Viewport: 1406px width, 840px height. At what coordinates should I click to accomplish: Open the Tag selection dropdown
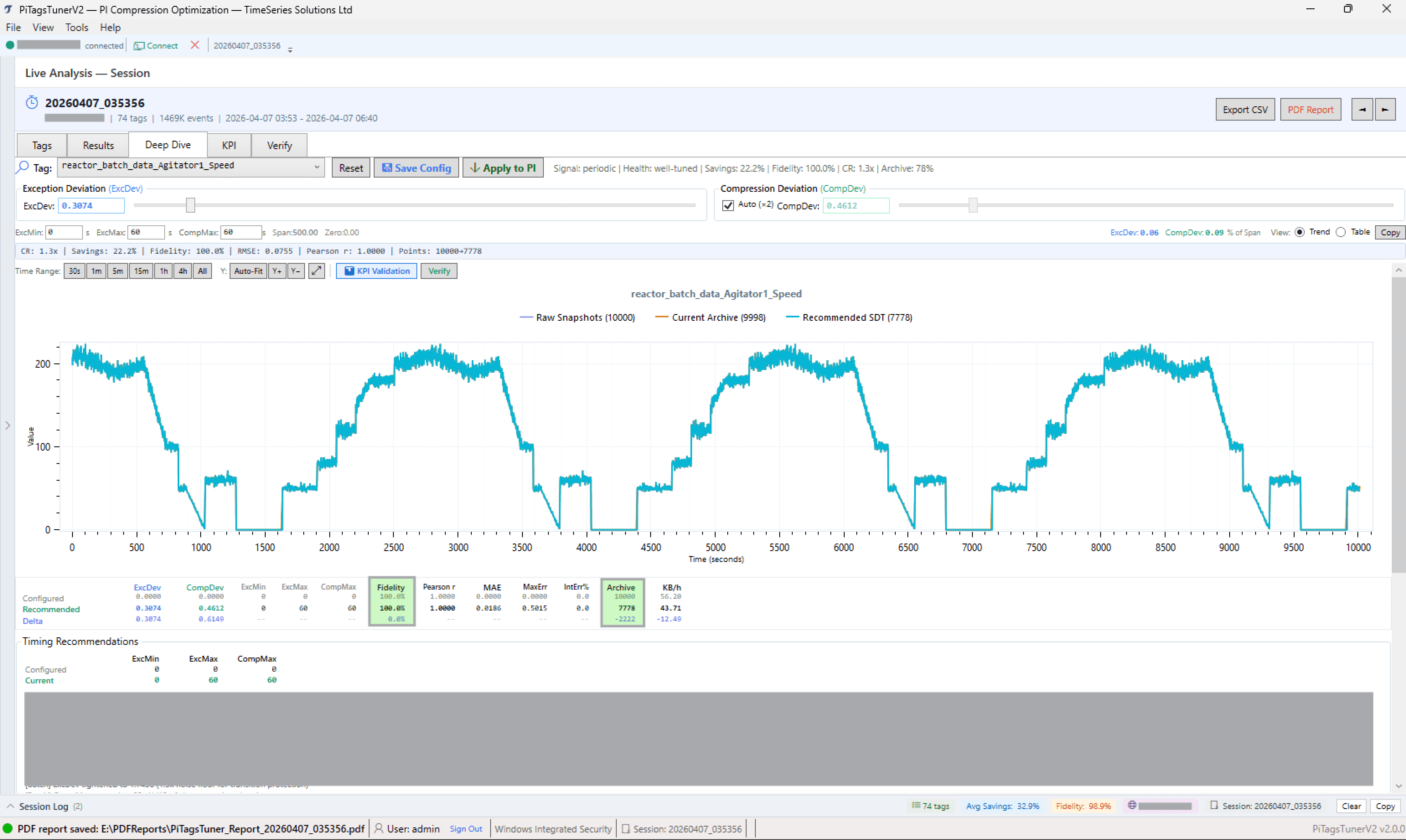click(x=317, y=167)
